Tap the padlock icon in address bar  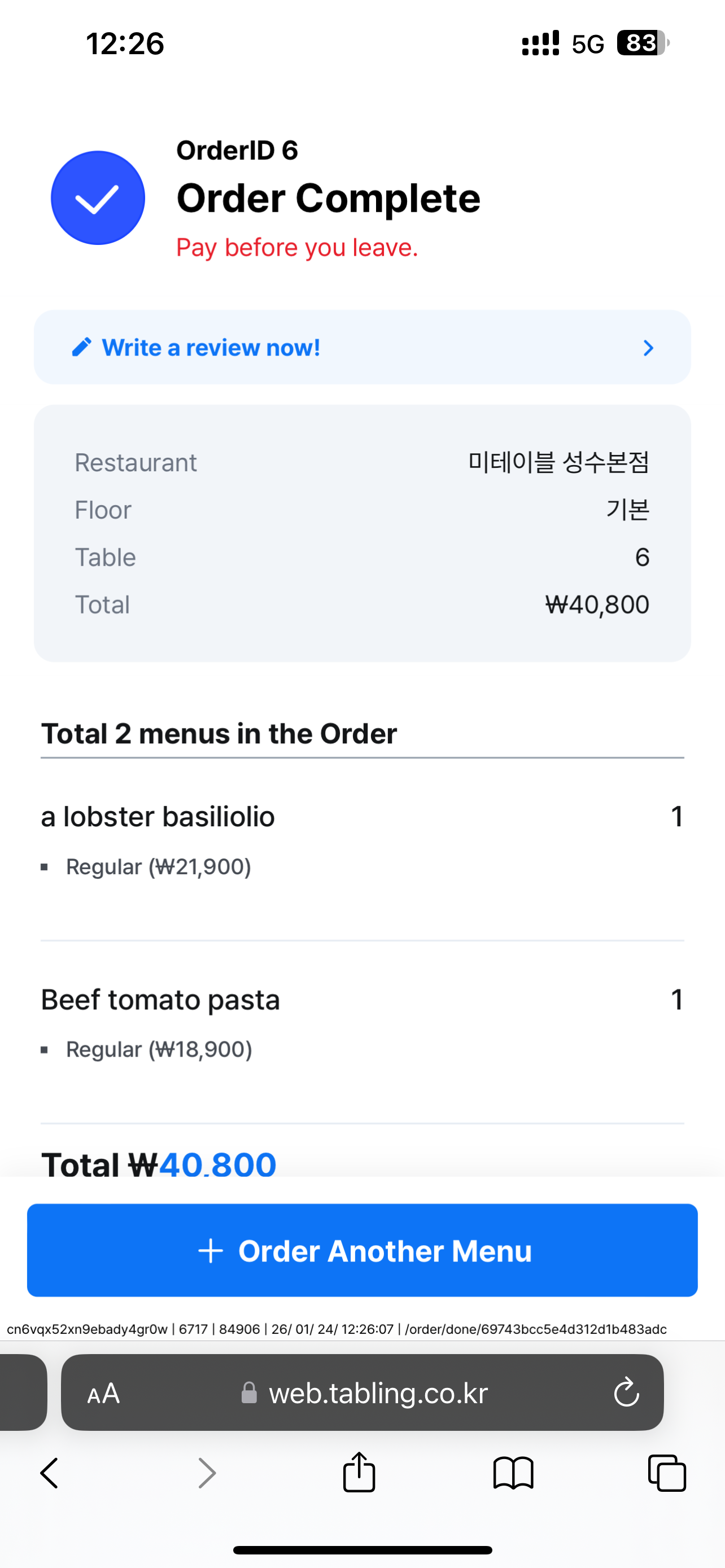pos(249,1392)
